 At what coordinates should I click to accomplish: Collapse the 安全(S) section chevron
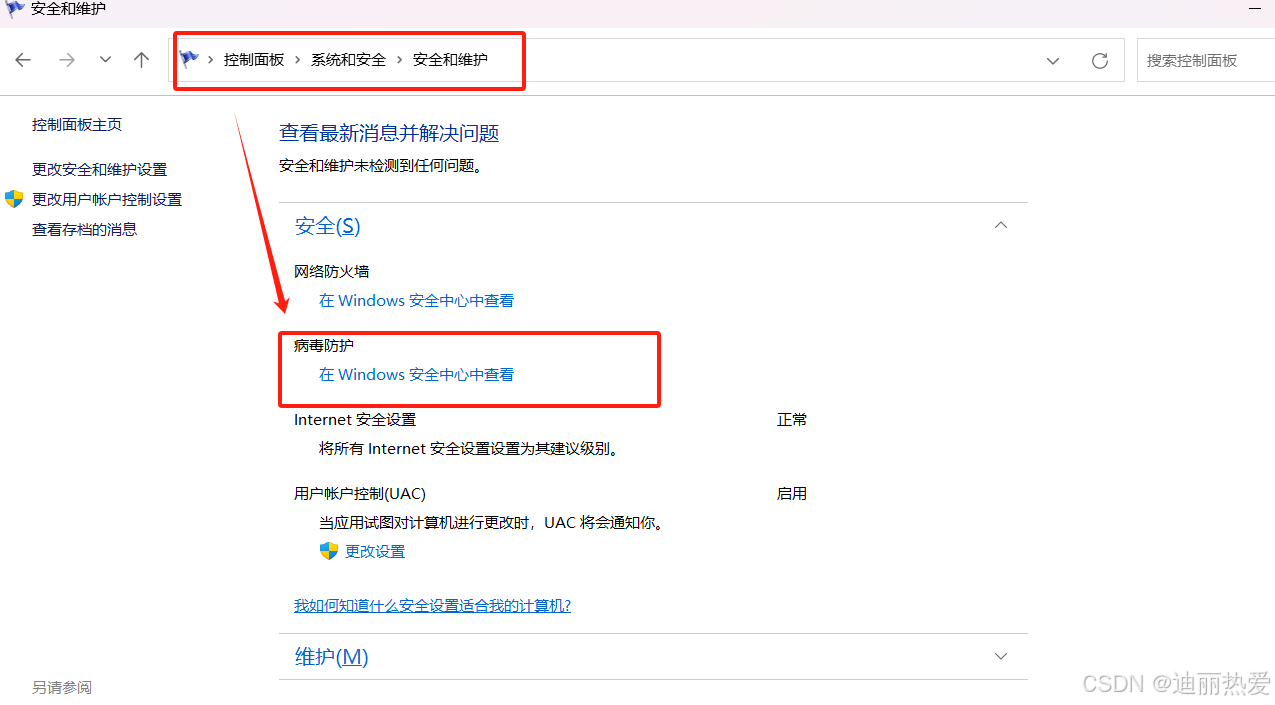click(x=1001, y=225)
